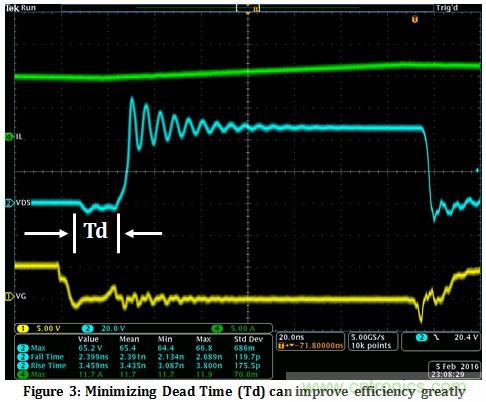486x402 pixels.
Task: Click the Td dead time annotation label
Action: [x=96, y=230]
